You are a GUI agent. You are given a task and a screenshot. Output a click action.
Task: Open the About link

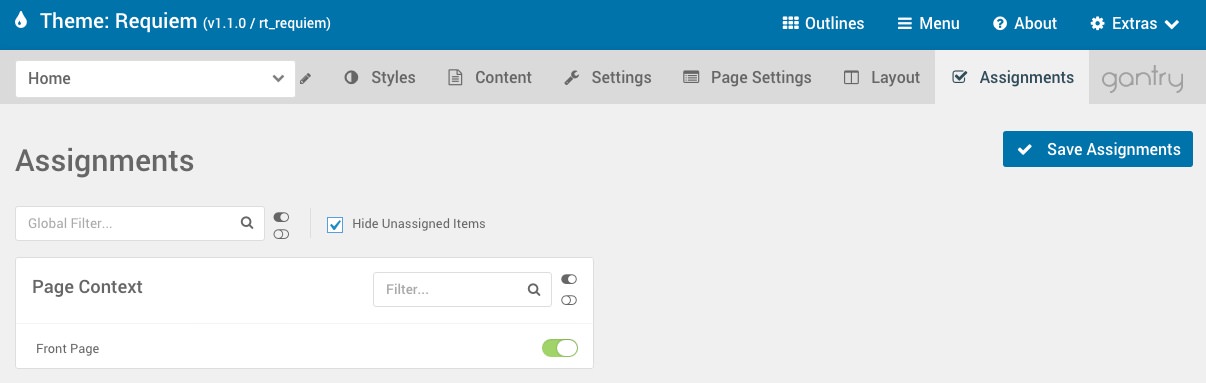(x=1025, y=23)
